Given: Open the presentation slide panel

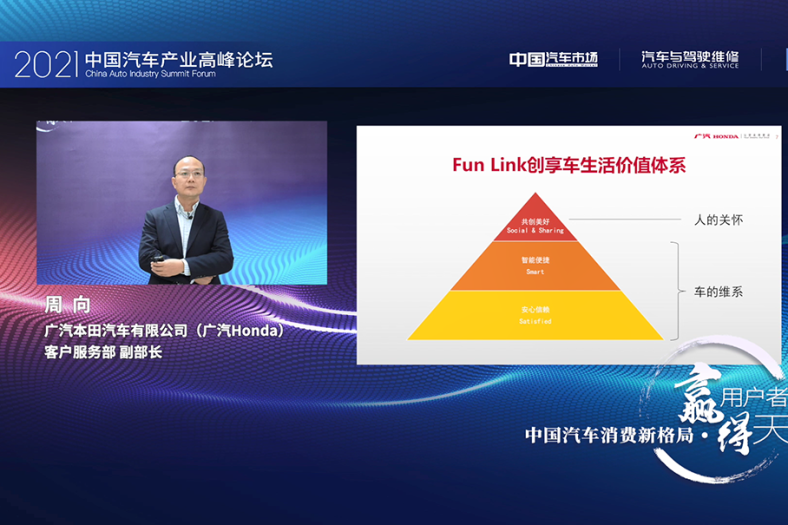Looking at the screenshot, I should [x=569, y=245].
